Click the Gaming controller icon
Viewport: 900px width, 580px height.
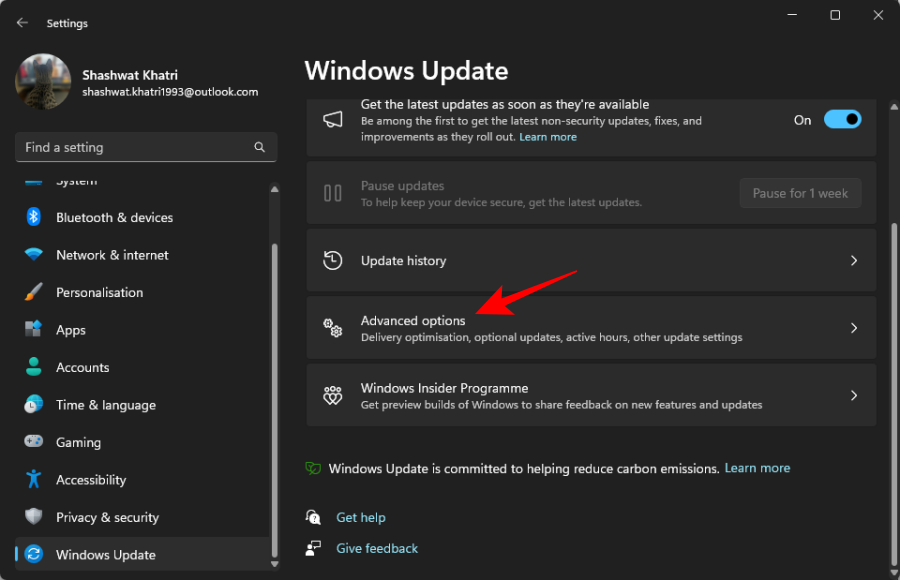(x=34, y=442)
